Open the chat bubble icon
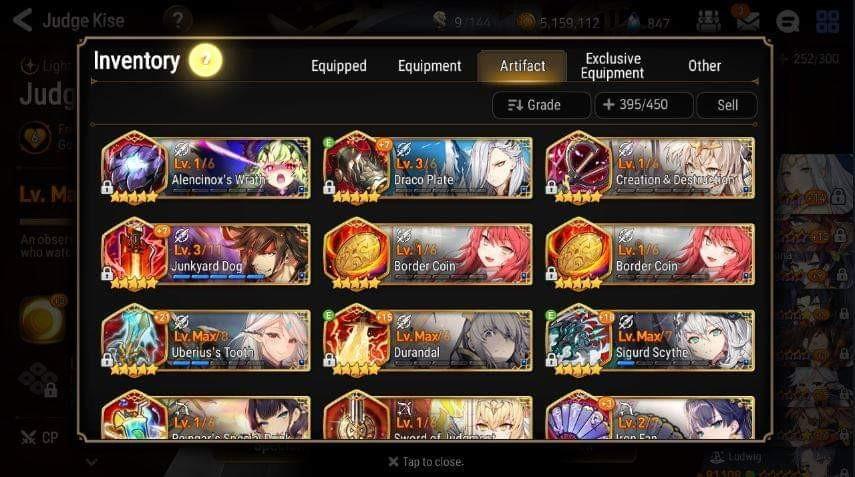 click(x=787, y=21)
